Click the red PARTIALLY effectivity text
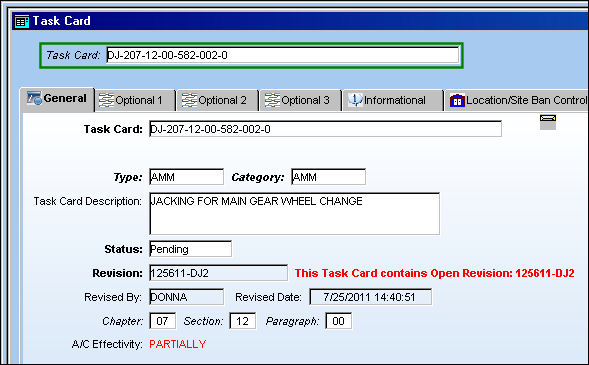The image size is (589, 365). pyautogui.click(x=178, y=344)
